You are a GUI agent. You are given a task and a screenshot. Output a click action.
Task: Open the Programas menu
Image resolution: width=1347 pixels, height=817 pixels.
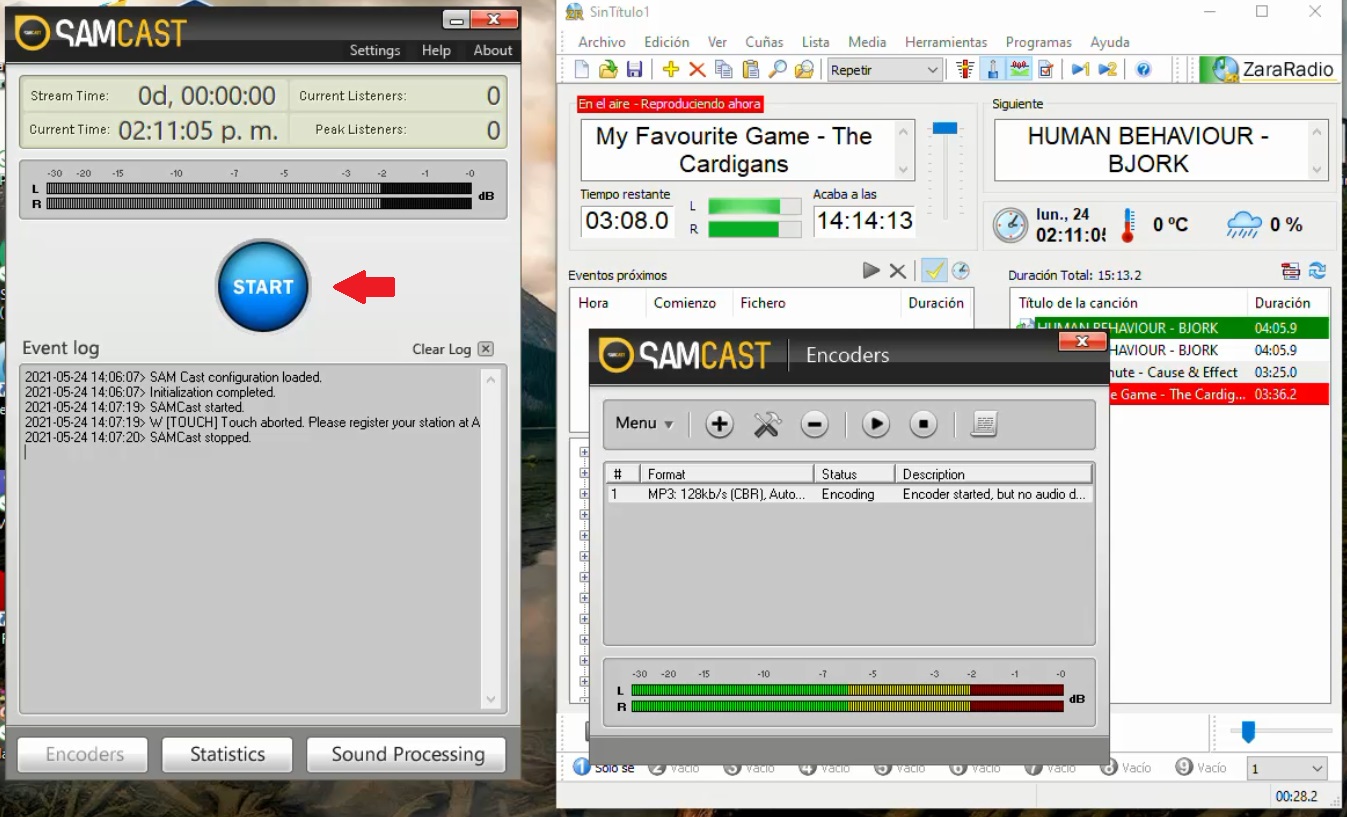pyautogui.click(x=1039, y=42)
